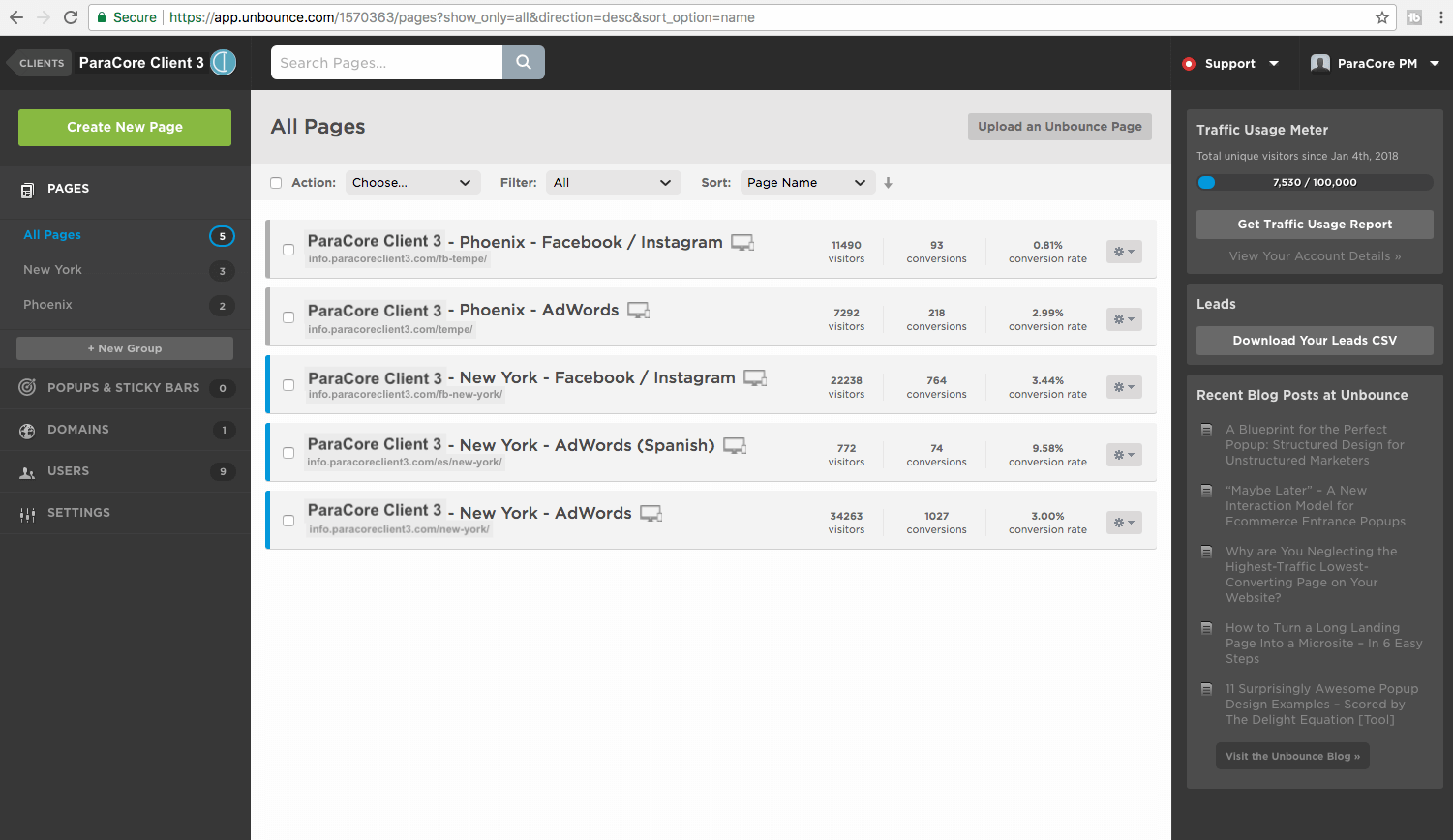Click device icon on Phoenix - Facebook / Instagram
The width and height of the screenshot is (1453, 840).
[x=742, y=242]
